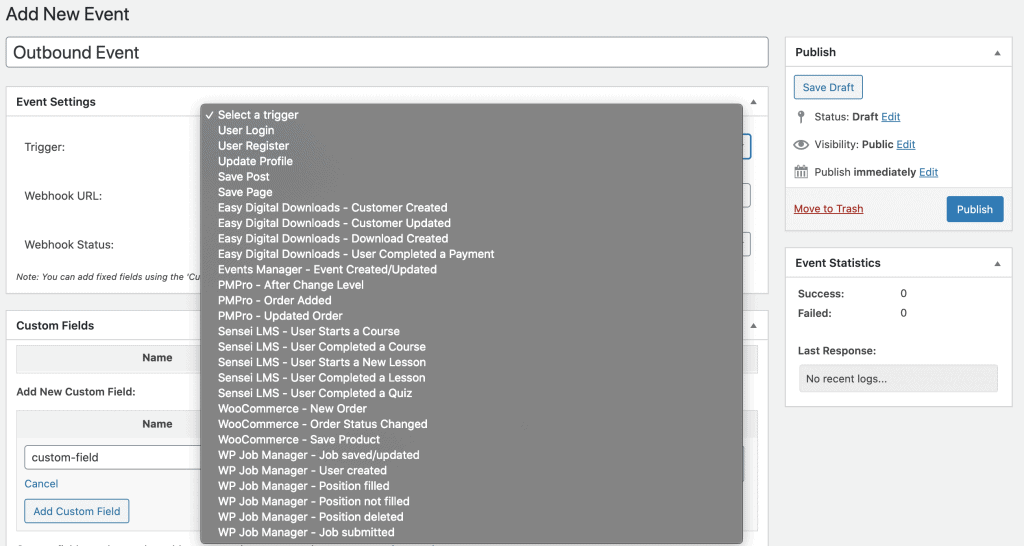This screenshot has height=546, width=1024.
Task: Choose Save Post trigger
Action: pyautogui.click(x=471, y=177)
